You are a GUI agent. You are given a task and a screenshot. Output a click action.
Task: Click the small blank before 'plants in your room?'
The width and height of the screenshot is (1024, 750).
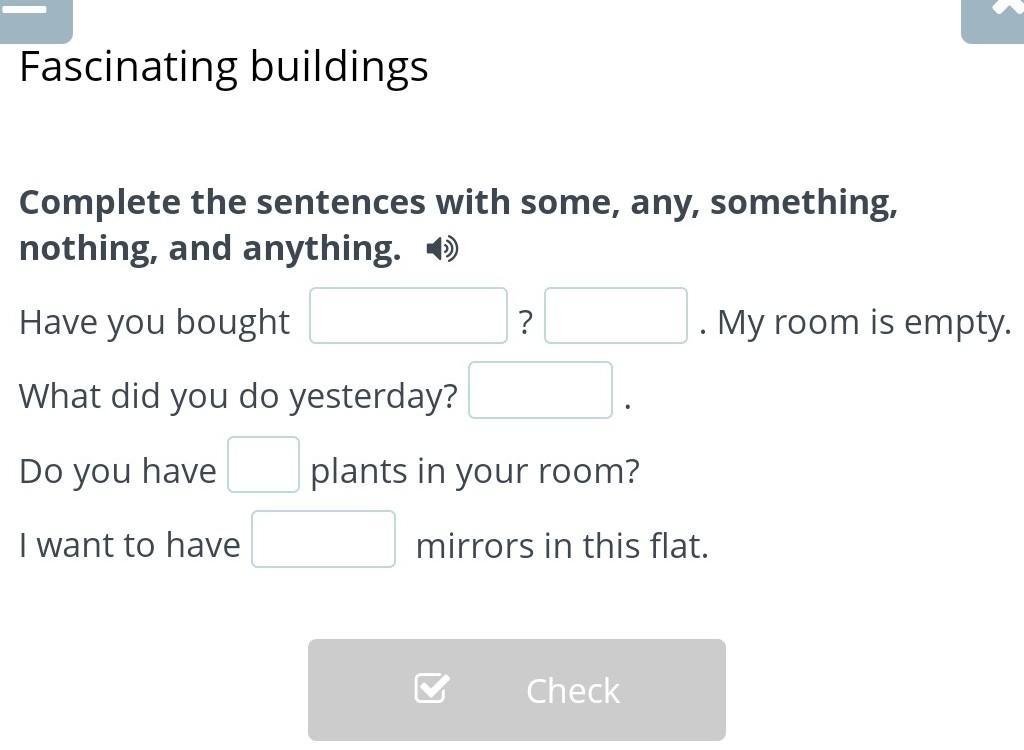click(x=263, y=465)
